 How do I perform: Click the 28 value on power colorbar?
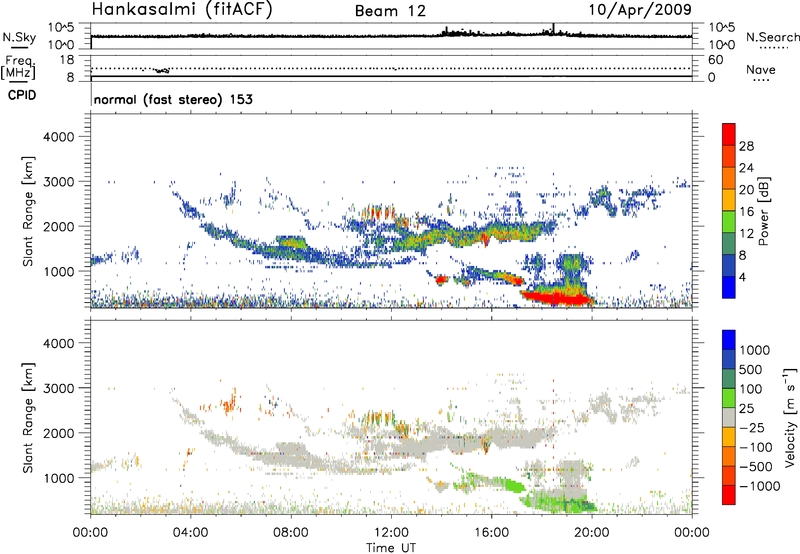coord(746,146)
